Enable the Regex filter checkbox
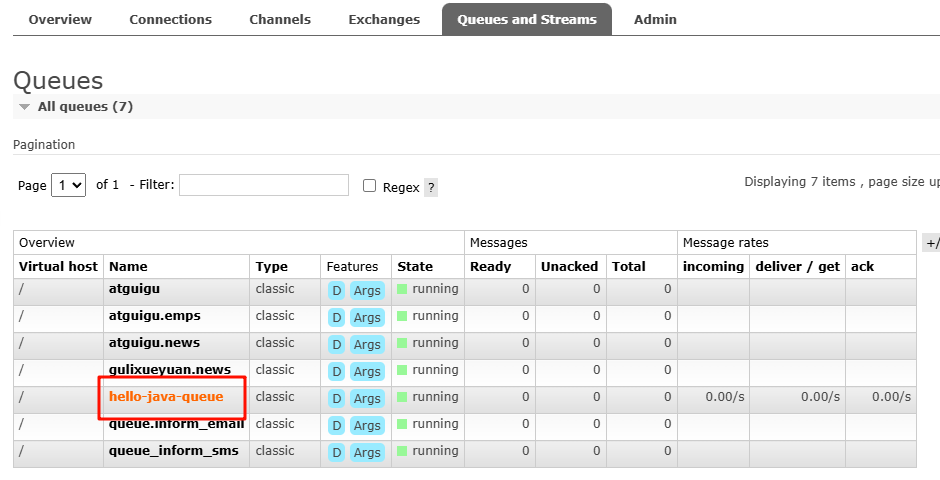 [x=369, y=186]
